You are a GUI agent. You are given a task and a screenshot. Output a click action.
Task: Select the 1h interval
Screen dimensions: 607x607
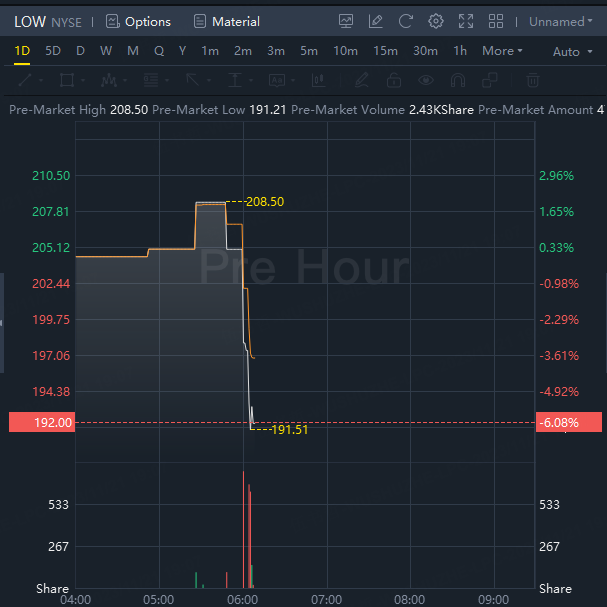(460, 51)
